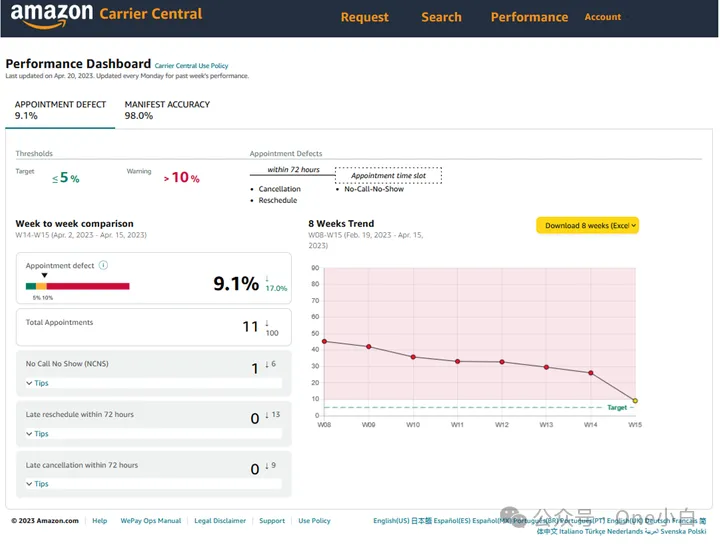The width and height of the screenshot is (720, 547).
Task: Click the red segment of the defect bar
Action: (88, 286)
